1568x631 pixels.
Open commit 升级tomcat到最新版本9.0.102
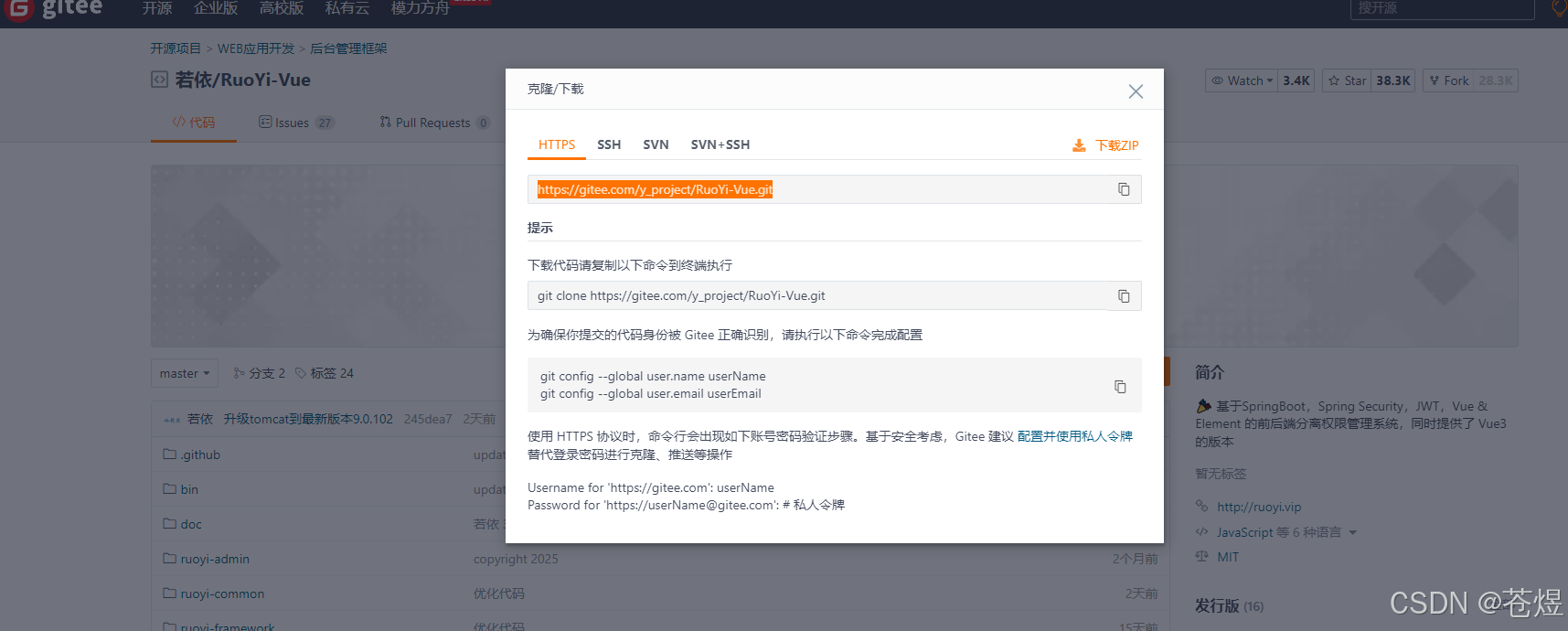tap(308, 419)
